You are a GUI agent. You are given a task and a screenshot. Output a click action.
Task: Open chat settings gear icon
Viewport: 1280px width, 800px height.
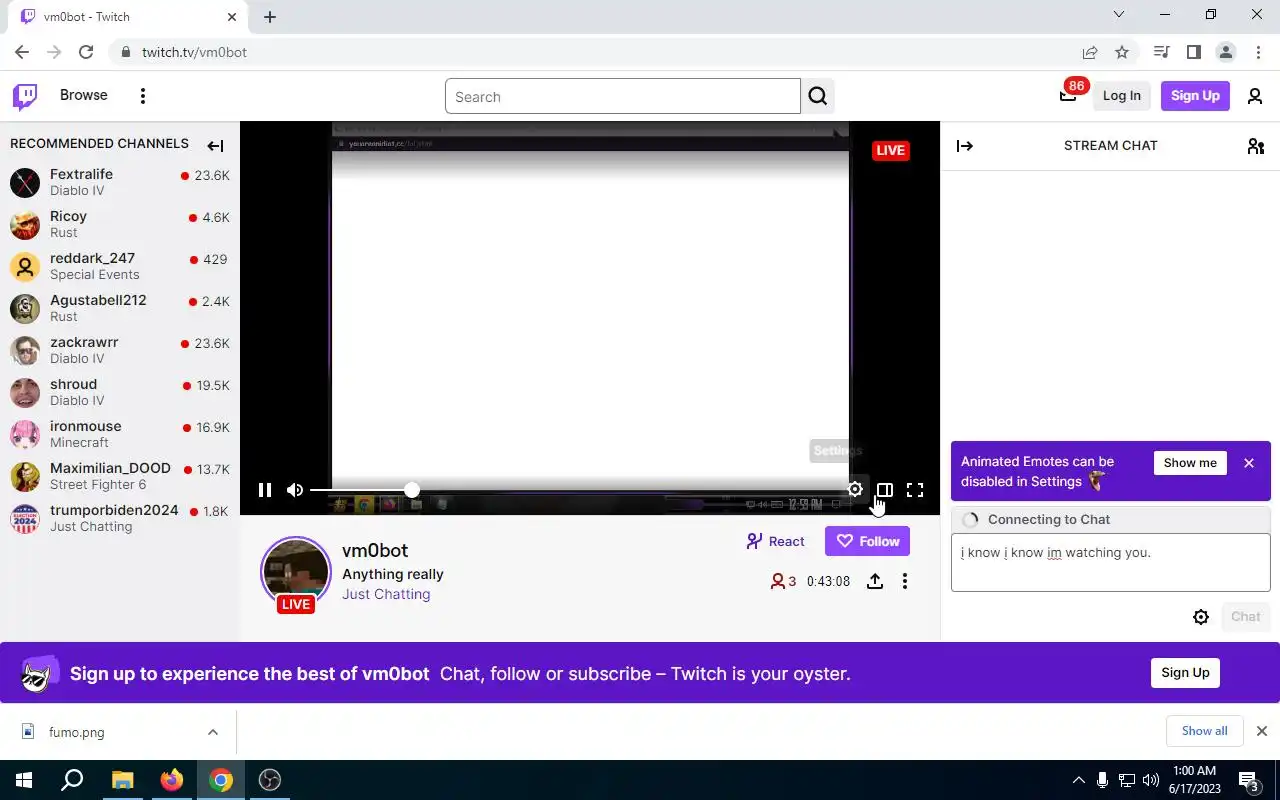(1201, 617)
